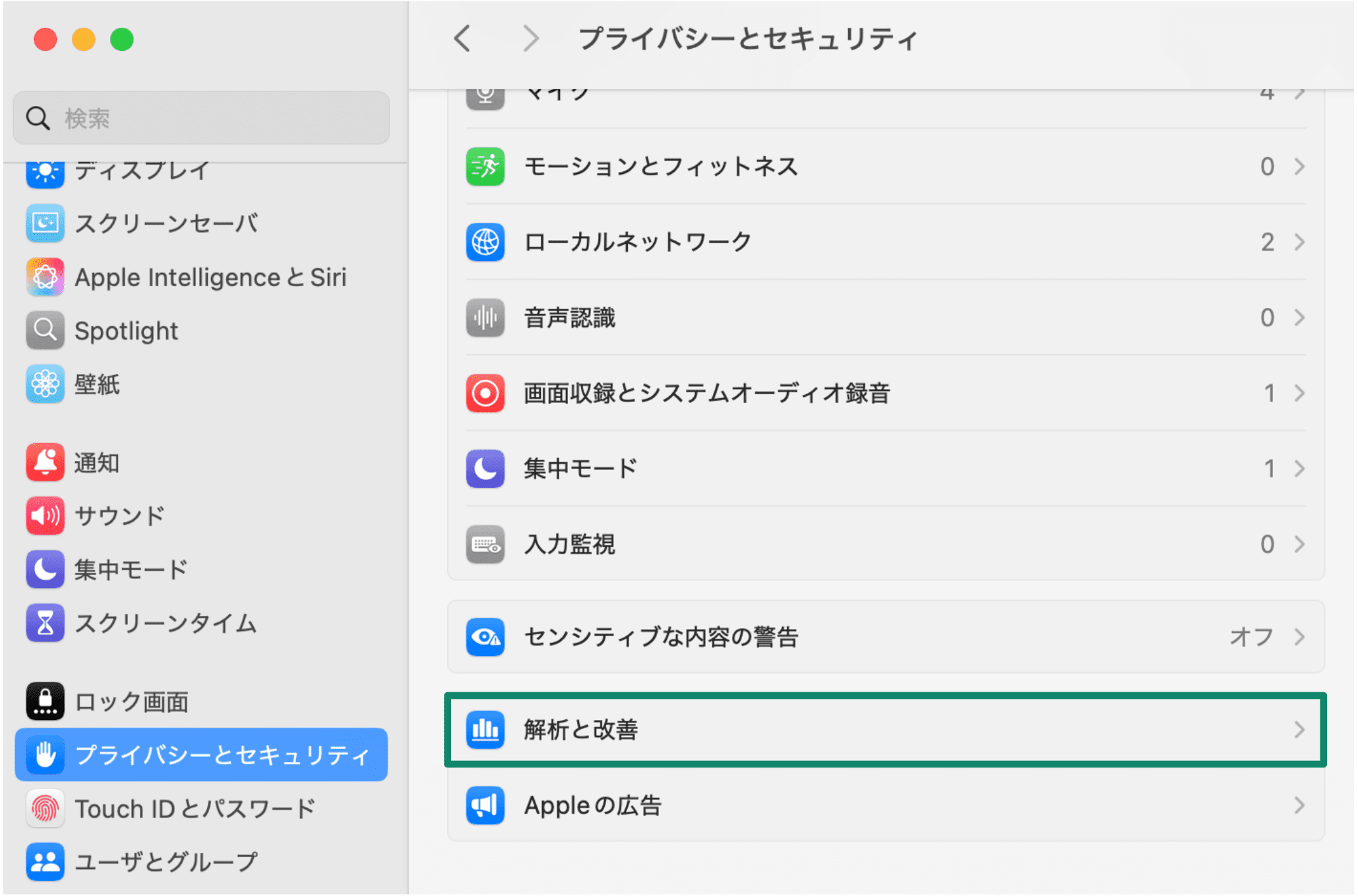
Task: Click the green traffic light window button
Action: point(121,40)
